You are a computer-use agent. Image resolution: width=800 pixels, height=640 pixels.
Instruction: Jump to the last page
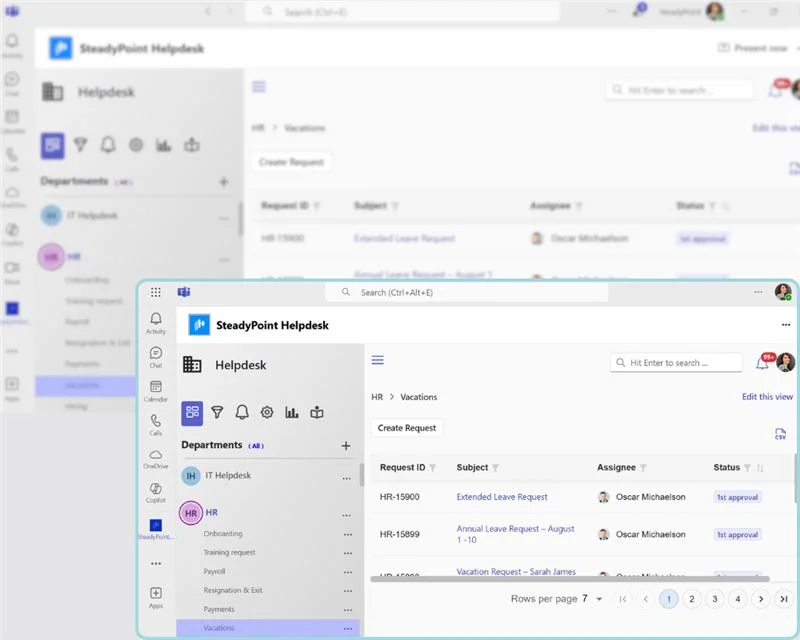coord(784,599)
